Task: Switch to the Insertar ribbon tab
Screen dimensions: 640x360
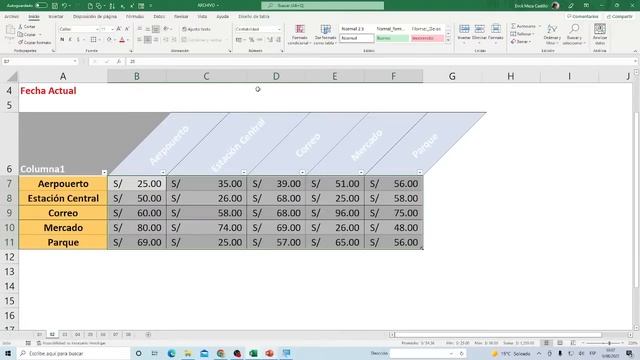Action: point(56,17)
